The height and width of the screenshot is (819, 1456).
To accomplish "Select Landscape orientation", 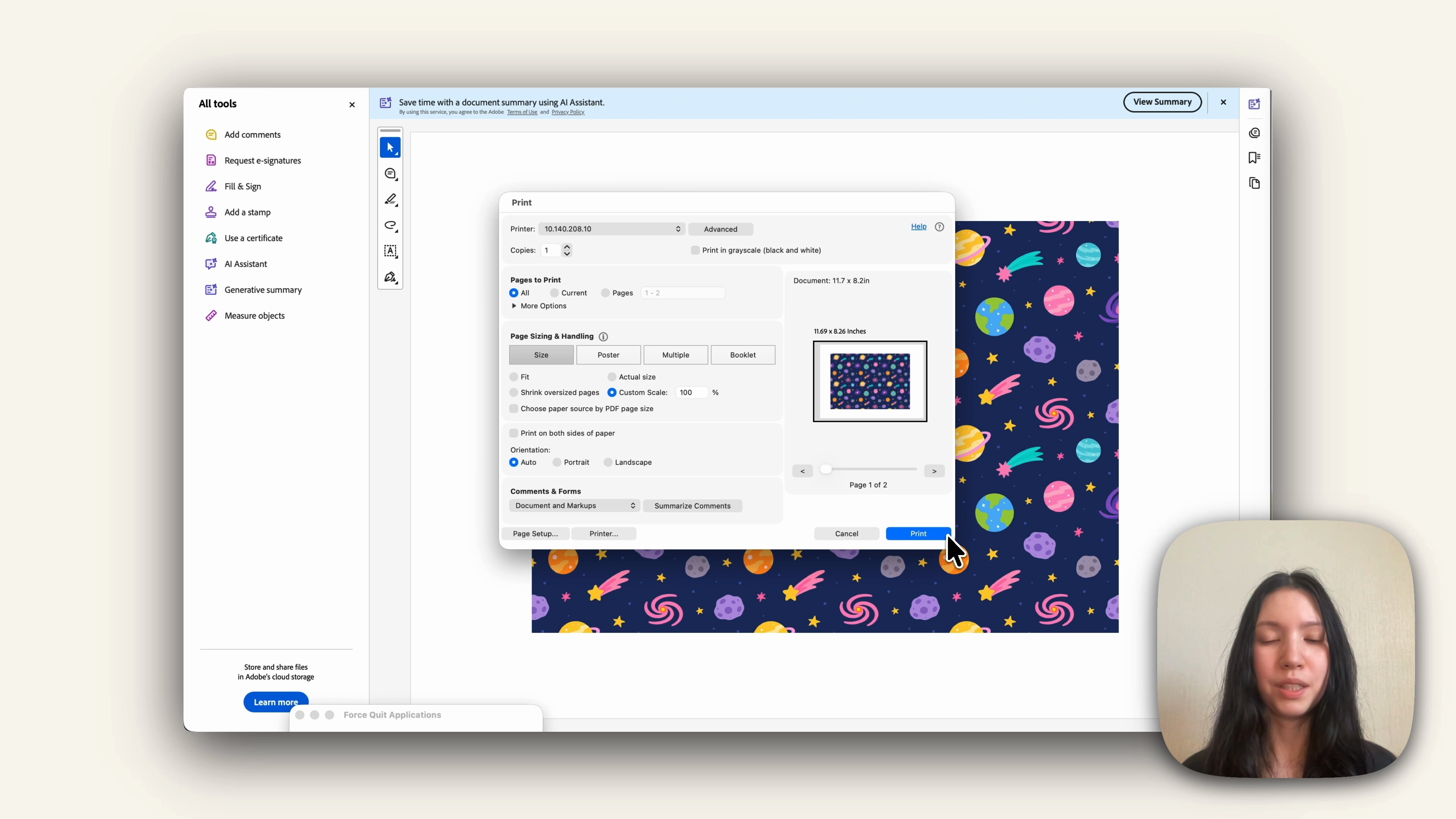I will pos(608,462).
